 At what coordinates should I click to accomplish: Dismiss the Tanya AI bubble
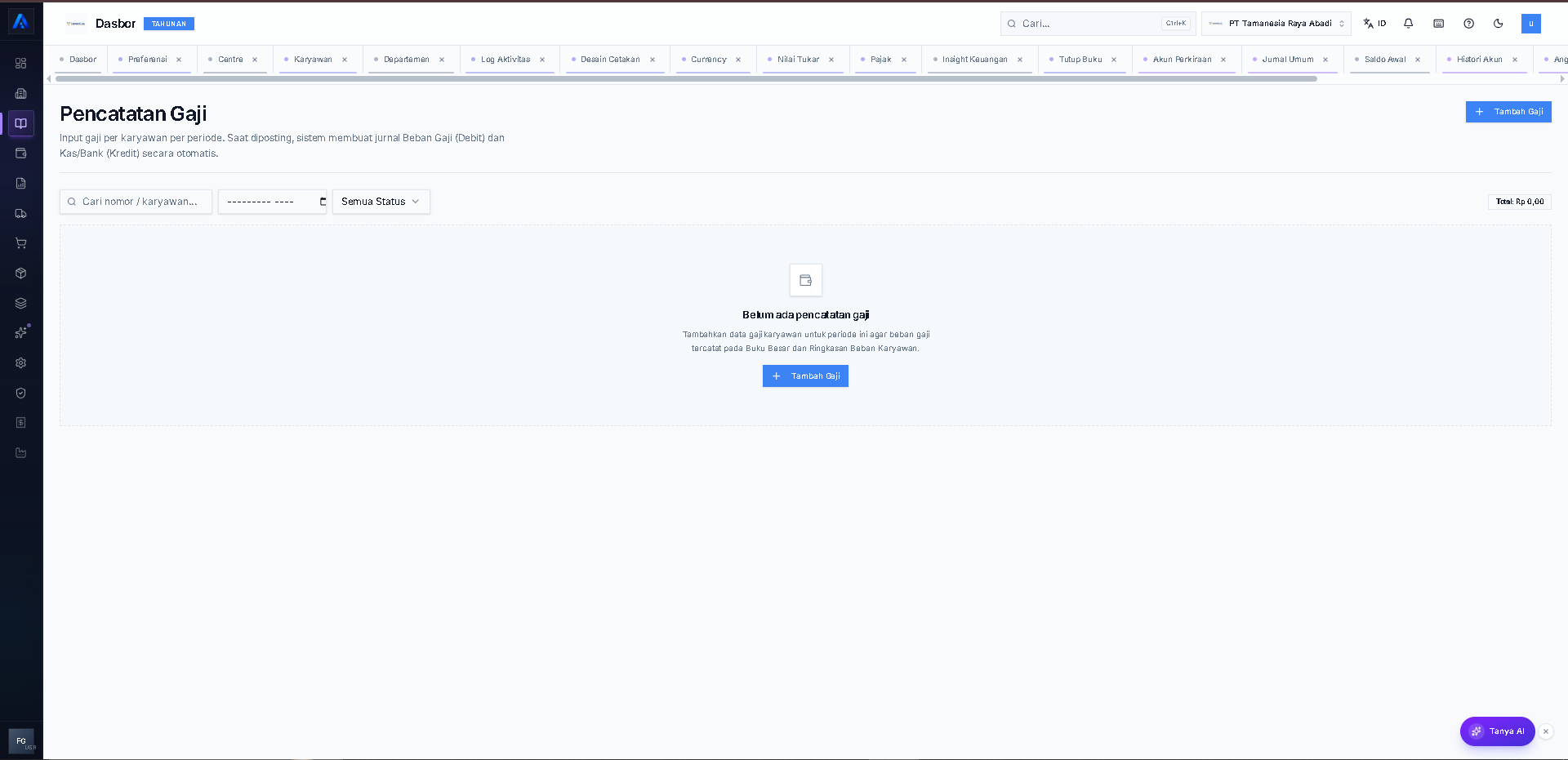pyautogui.click(x=1546, y=731)
